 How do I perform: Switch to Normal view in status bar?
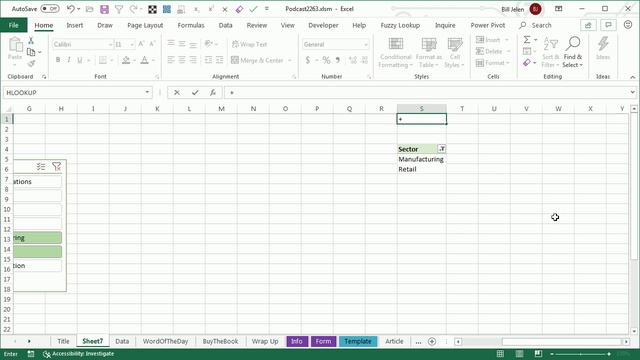tap(500, 353)
